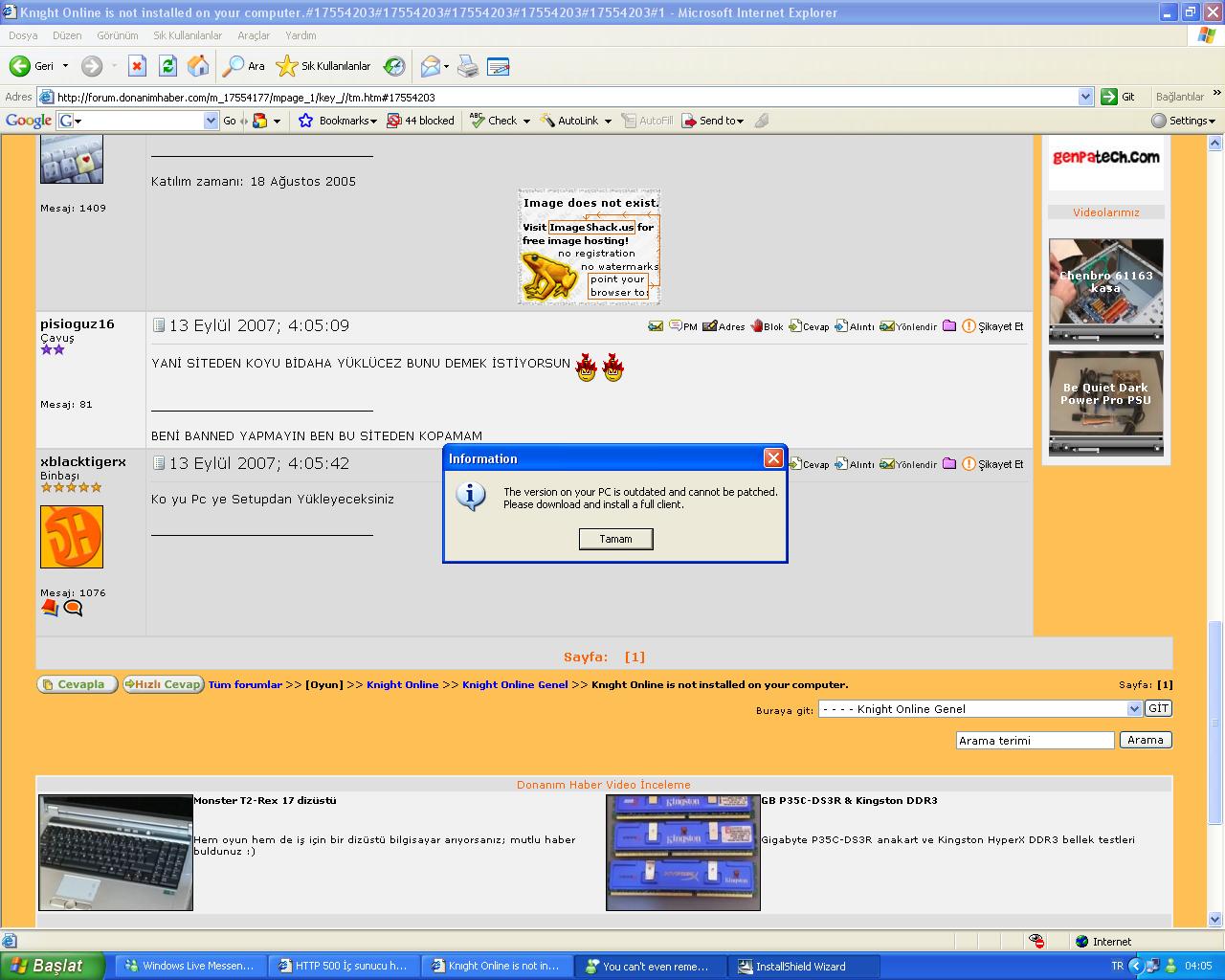This screenshot has width=1225, height=980.
Task: Open Chenbro 61163 kasa video thumbnail
Action: (x=1105, y=291)
